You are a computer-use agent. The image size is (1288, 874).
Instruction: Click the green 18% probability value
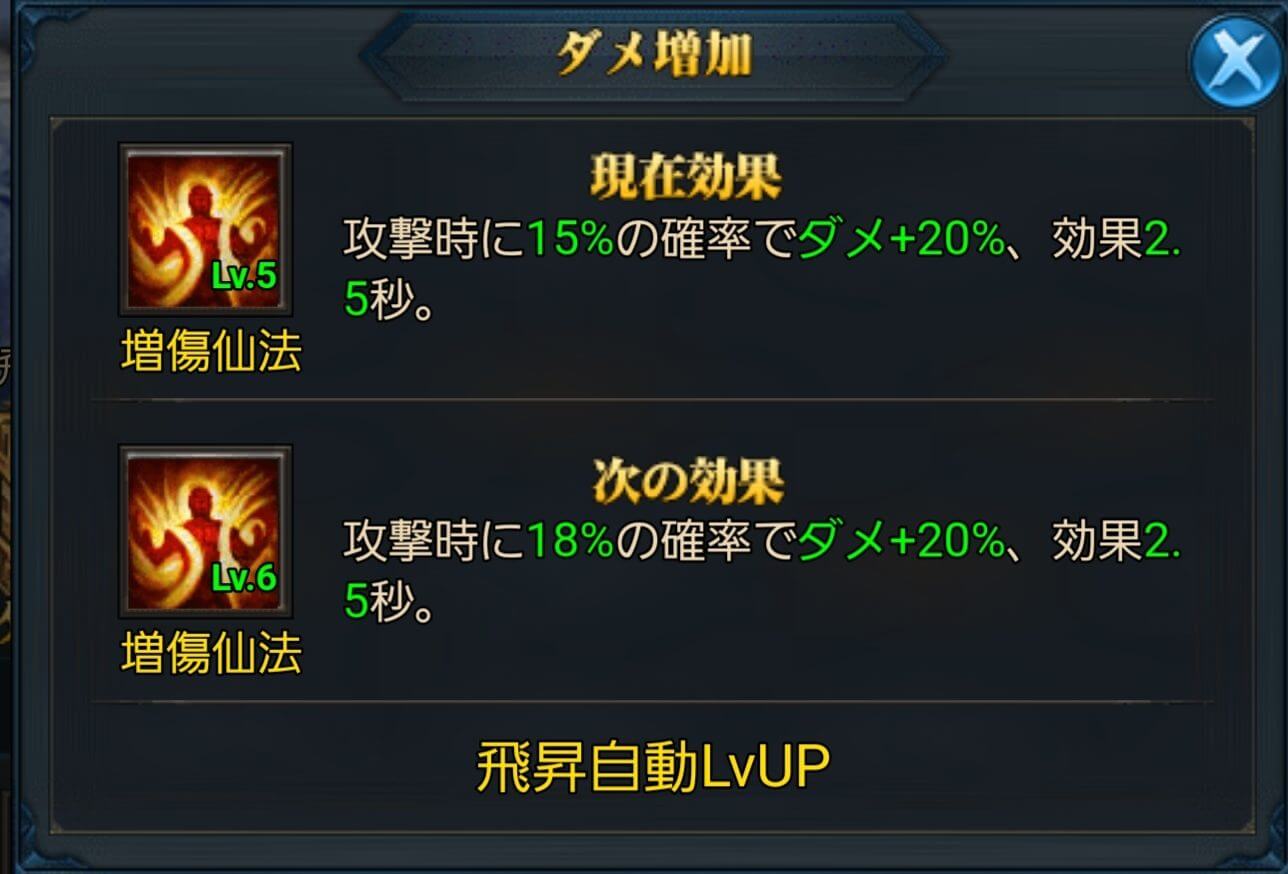[x=570, y=543]
